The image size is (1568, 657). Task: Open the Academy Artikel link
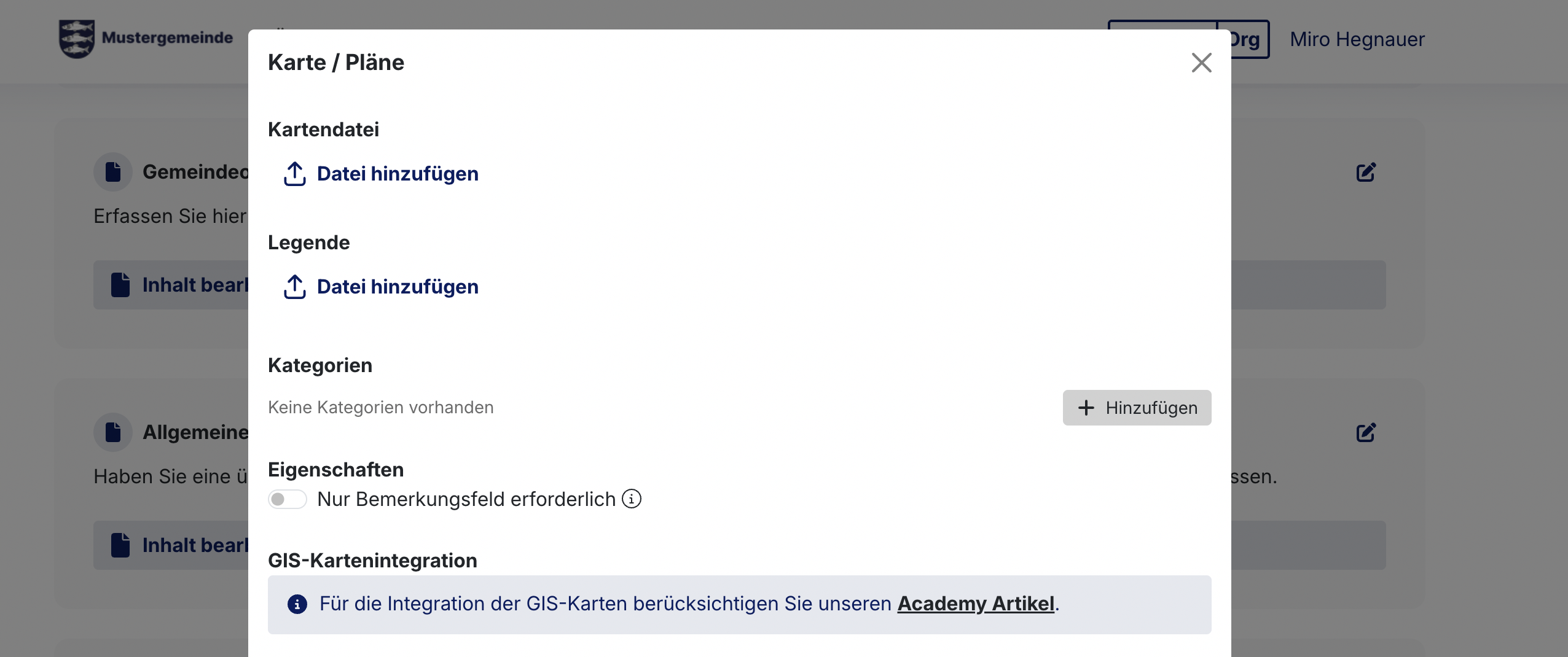pyautogui.click(x=976, y=604)
